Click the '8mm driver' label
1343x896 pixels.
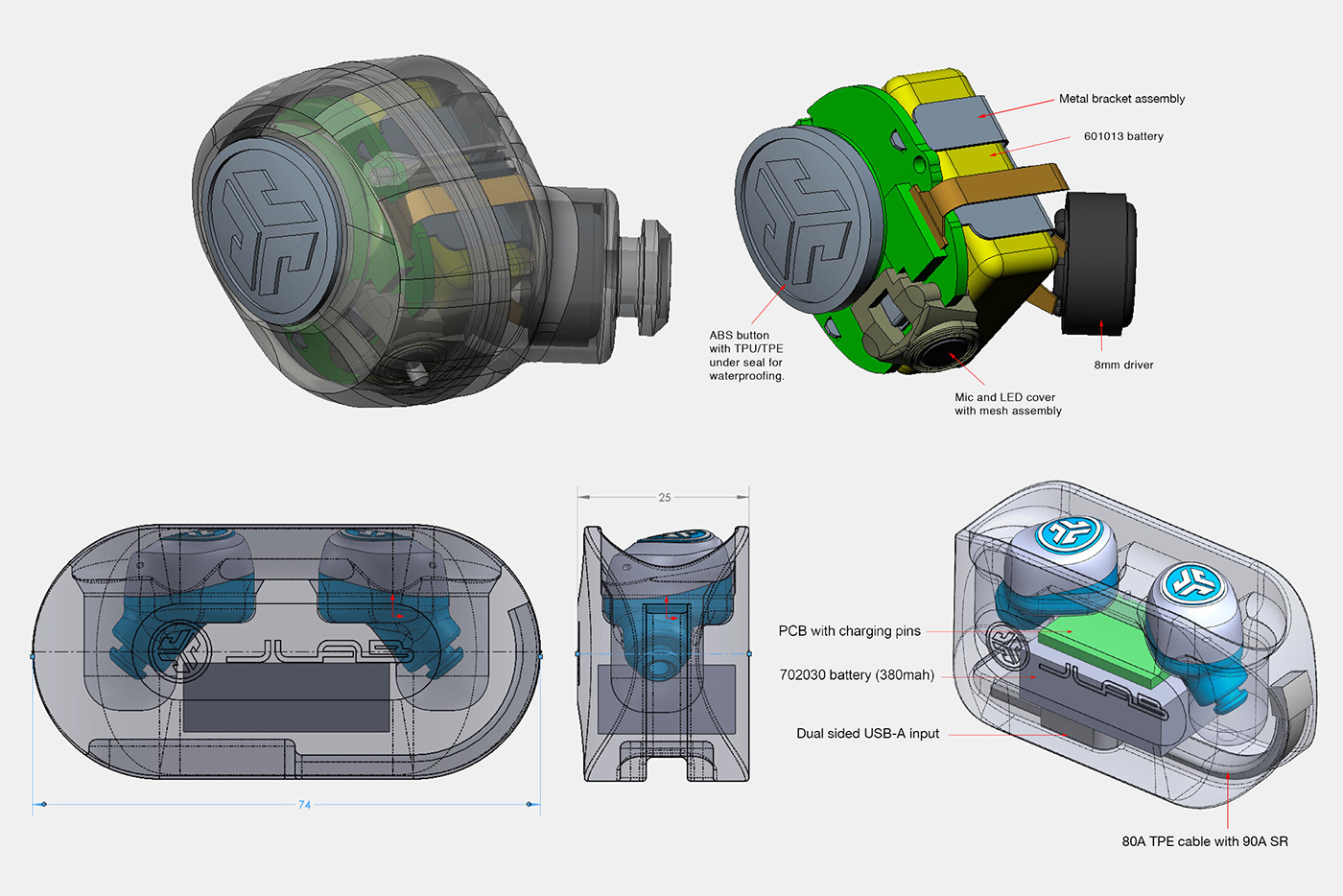point(1123,365)
